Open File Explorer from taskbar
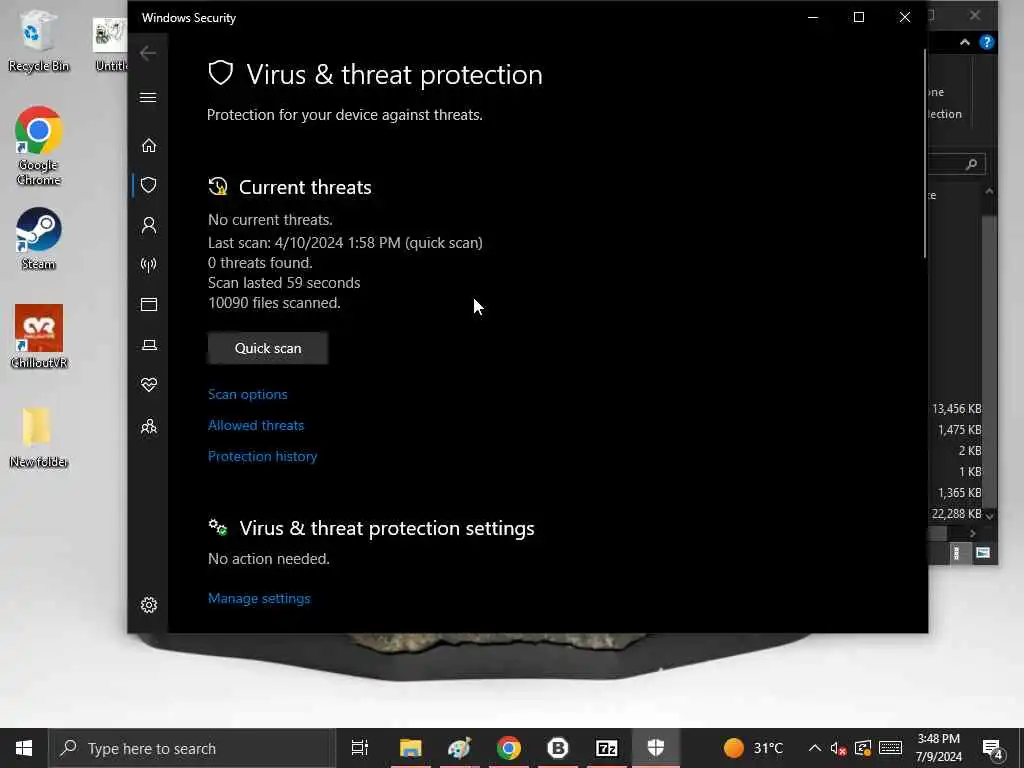1024x768 pixels. (411, 748)
